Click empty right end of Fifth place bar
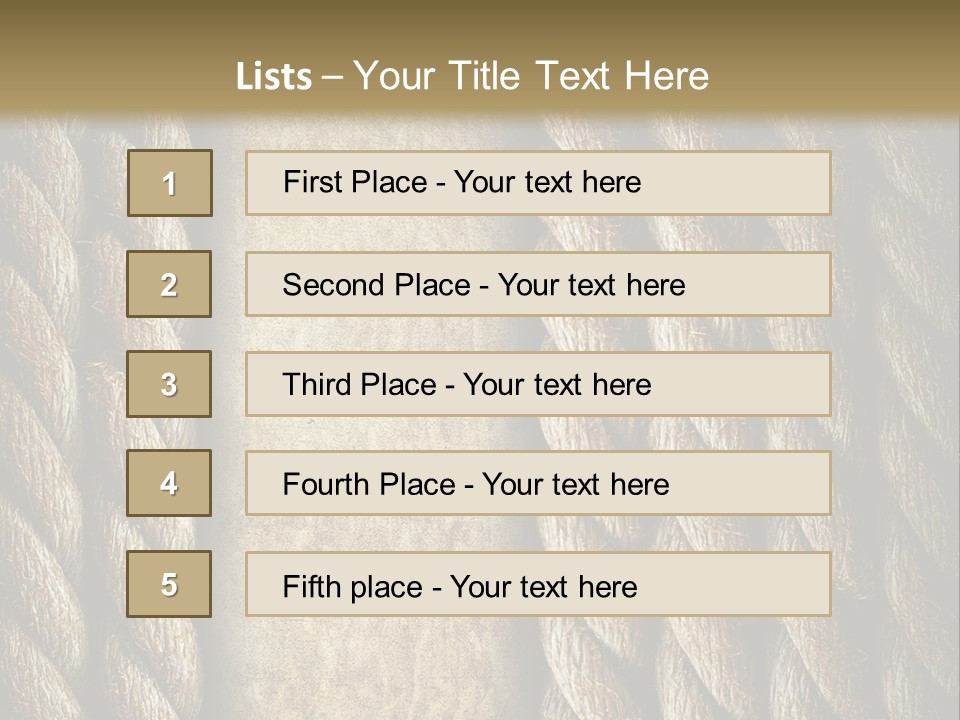 tap(735, 584)
